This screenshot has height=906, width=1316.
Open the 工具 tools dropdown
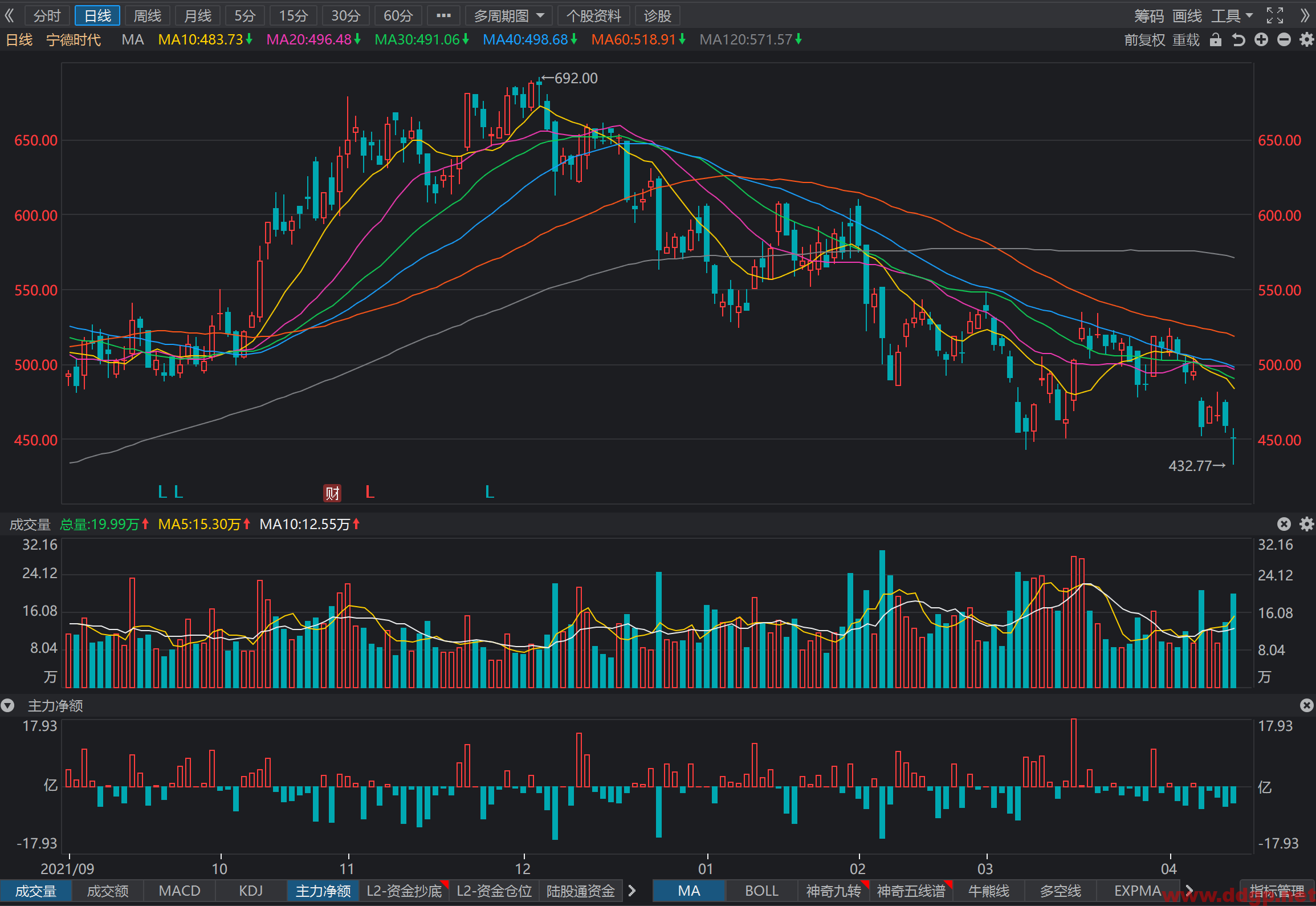tap(1232, 15)
